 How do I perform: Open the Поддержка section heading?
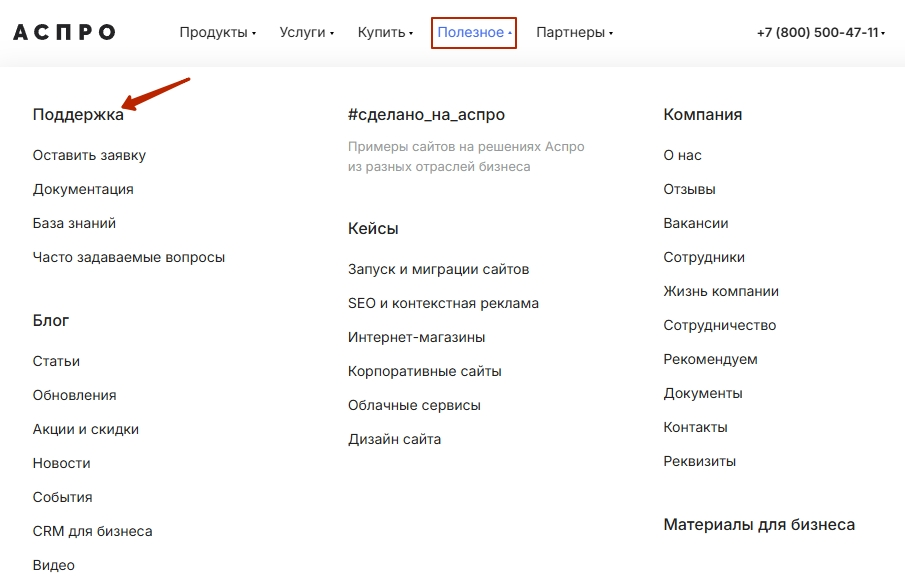tap(78, 114)
